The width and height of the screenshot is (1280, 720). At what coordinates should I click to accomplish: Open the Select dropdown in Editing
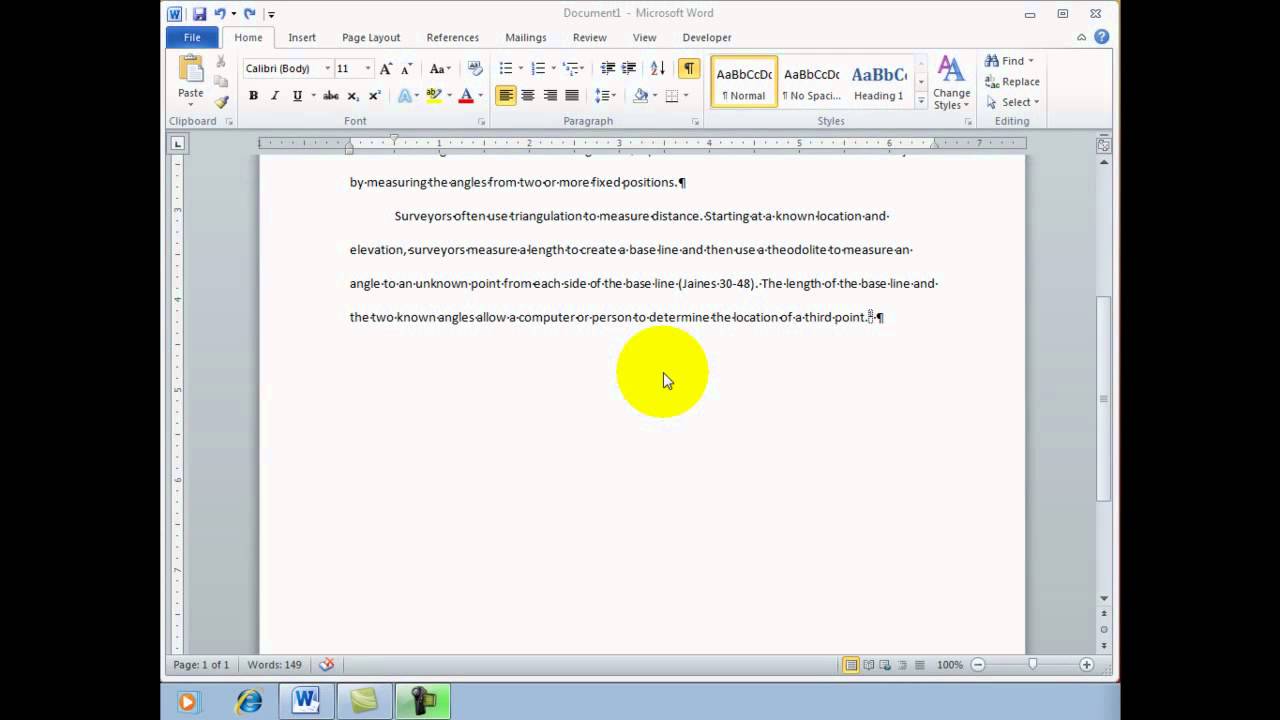tap(1013, 102)
